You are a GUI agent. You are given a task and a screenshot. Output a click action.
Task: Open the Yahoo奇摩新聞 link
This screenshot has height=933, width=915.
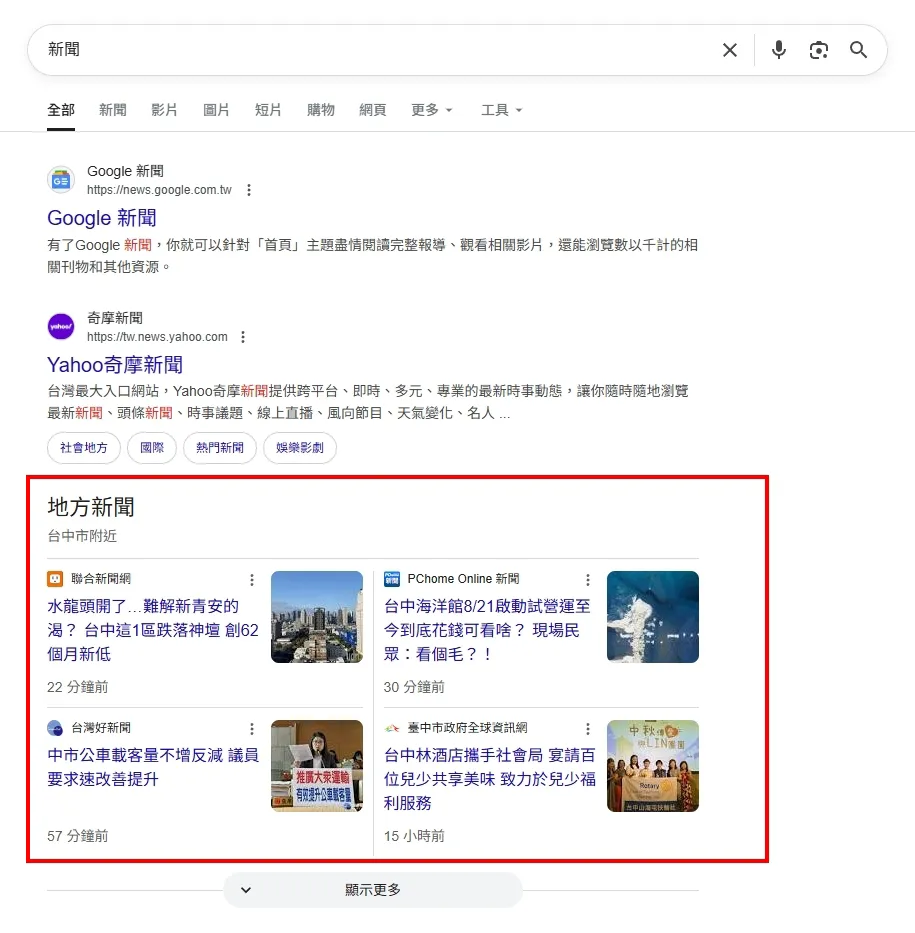116,365
